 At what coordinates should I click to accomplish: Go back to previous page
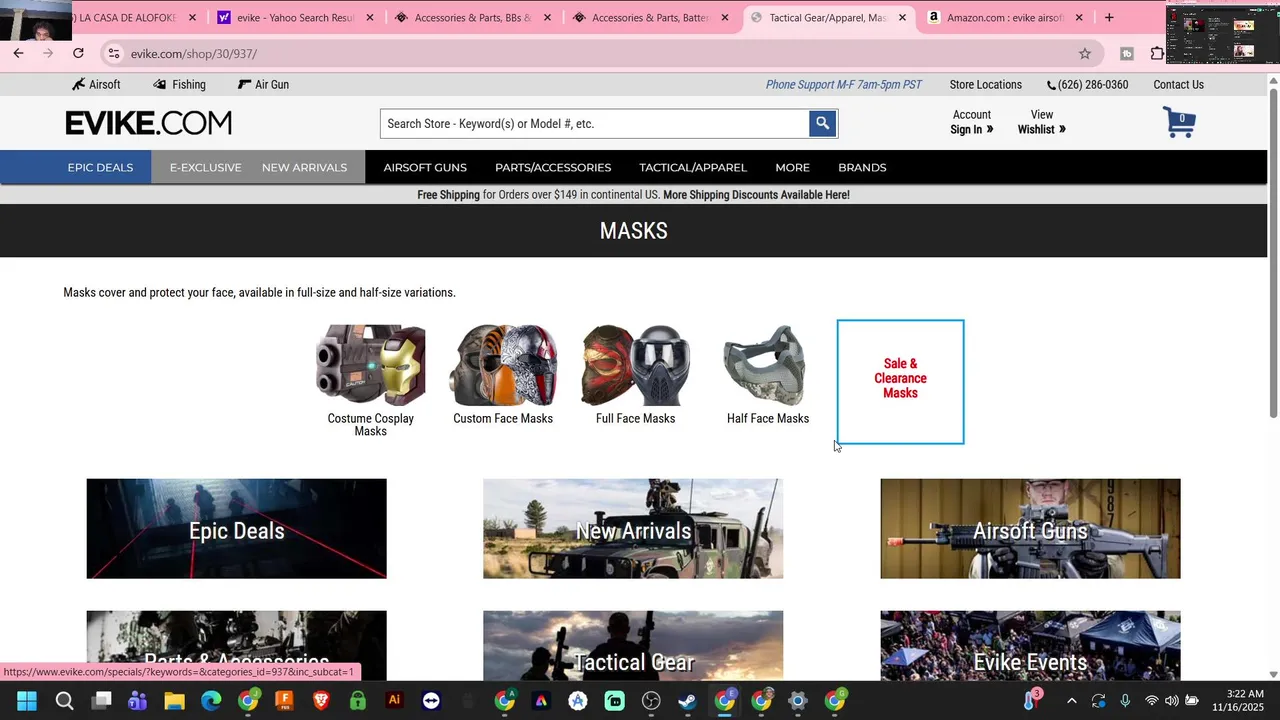18,53
